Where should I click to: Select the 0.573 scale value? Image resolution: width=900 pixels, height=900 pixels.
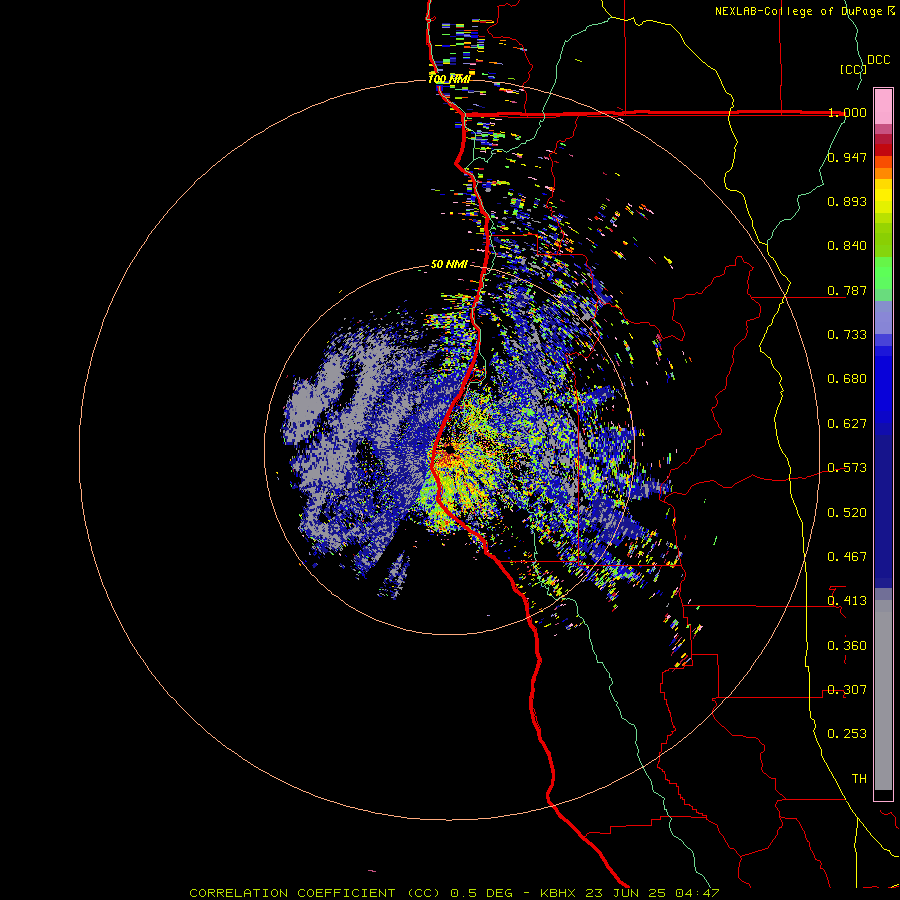coord(847,468)
